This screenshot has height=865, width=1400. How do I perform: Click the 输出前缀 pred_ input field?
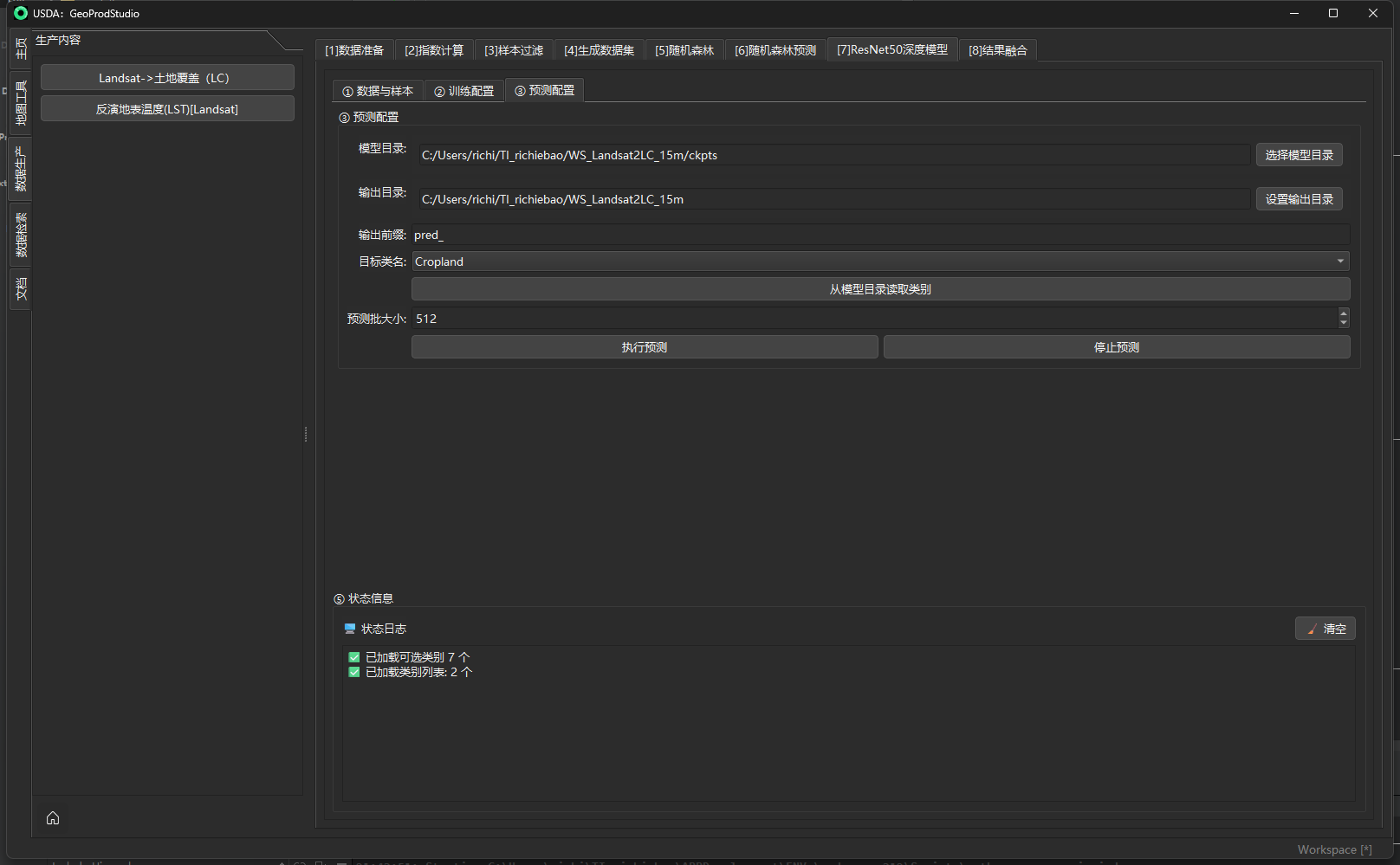pyautogui.click(x=880, y=235)
